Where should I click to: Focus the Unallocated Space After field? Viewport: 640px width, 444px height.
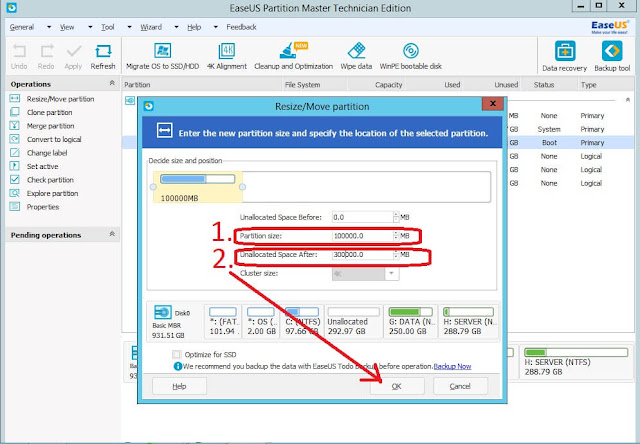click(x=362, y=254)
